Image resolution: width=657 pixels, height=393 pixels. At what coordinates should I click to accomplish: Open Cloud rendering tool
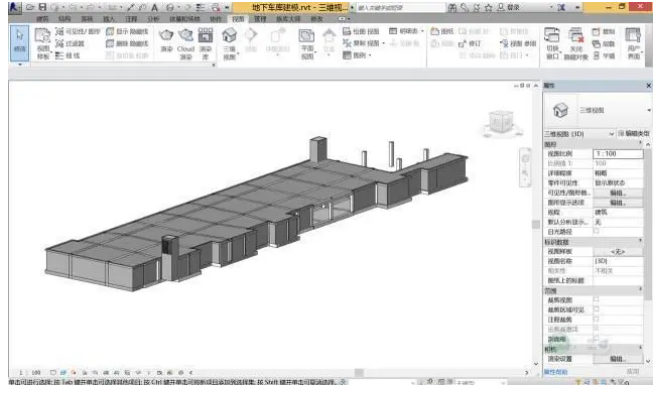tap(186, 42)
